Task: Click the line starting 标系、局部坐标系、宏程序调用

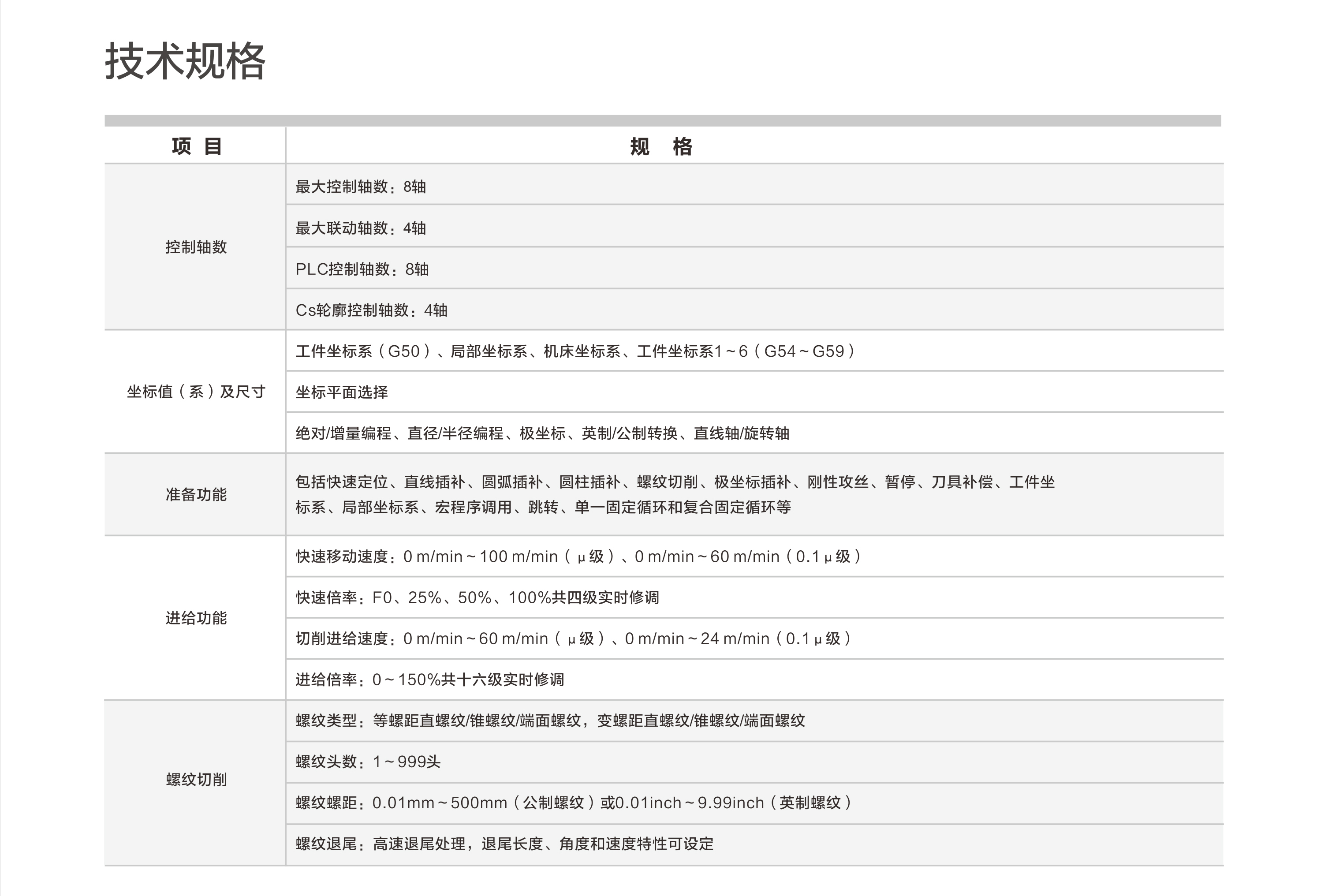Action: 543,507
